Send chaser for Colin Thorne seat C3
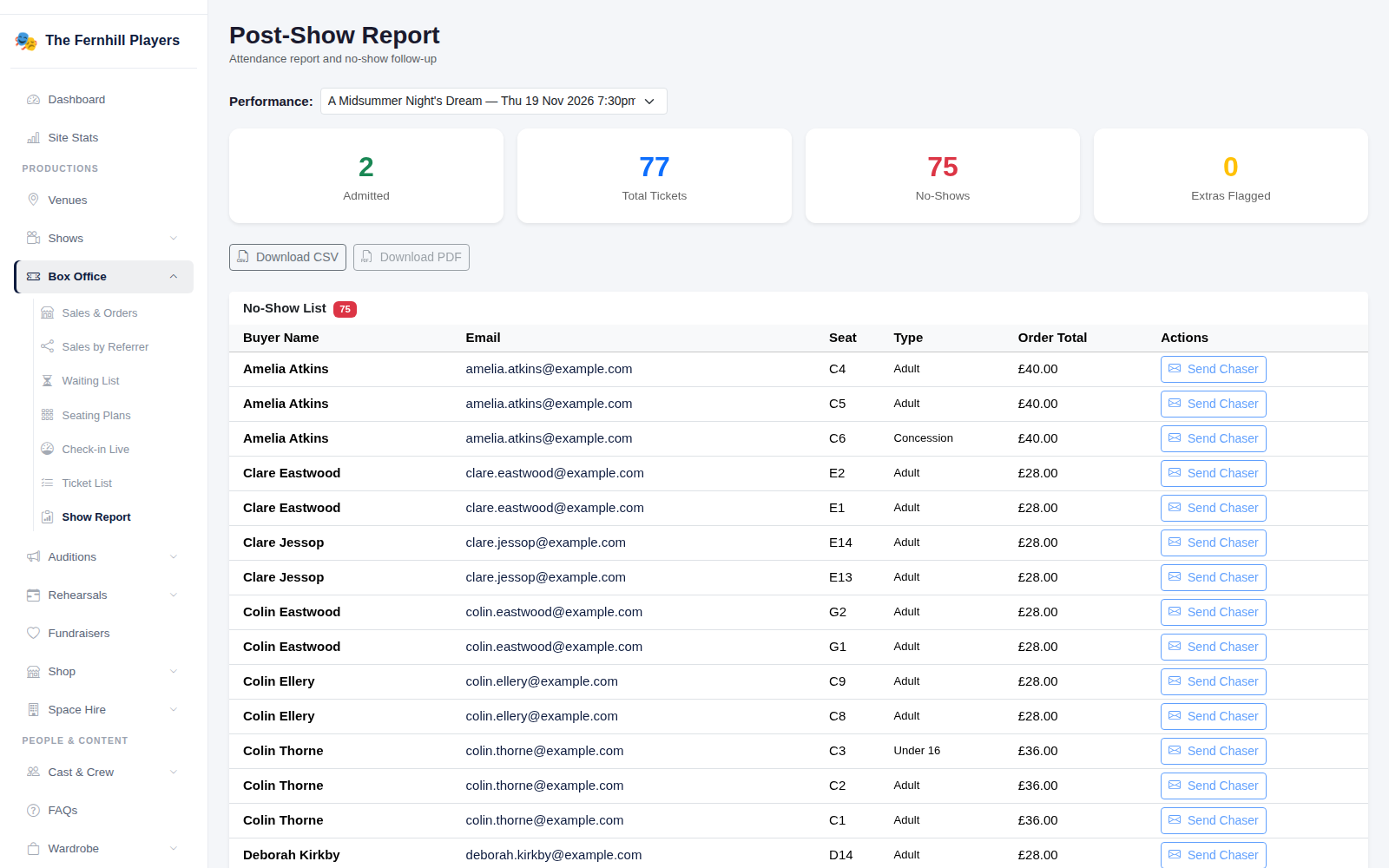 point(1213,752)
